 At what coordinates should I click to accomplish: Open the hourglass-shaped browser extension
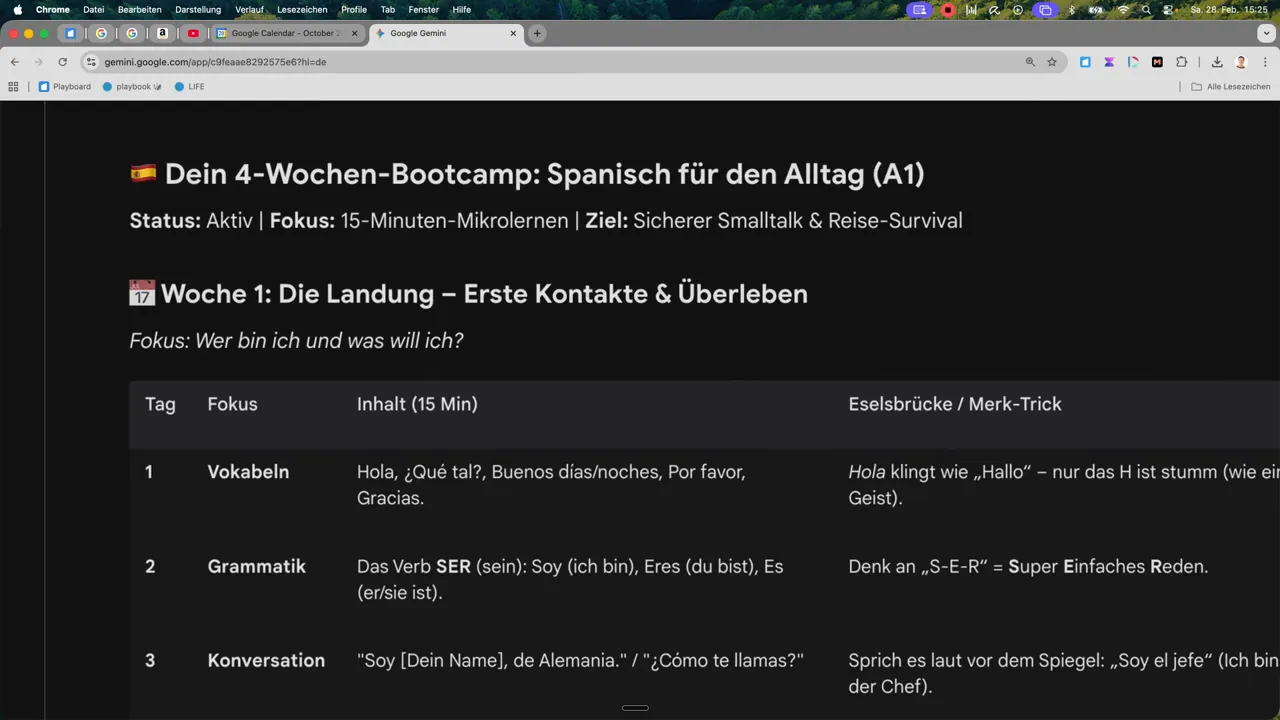1109,62
